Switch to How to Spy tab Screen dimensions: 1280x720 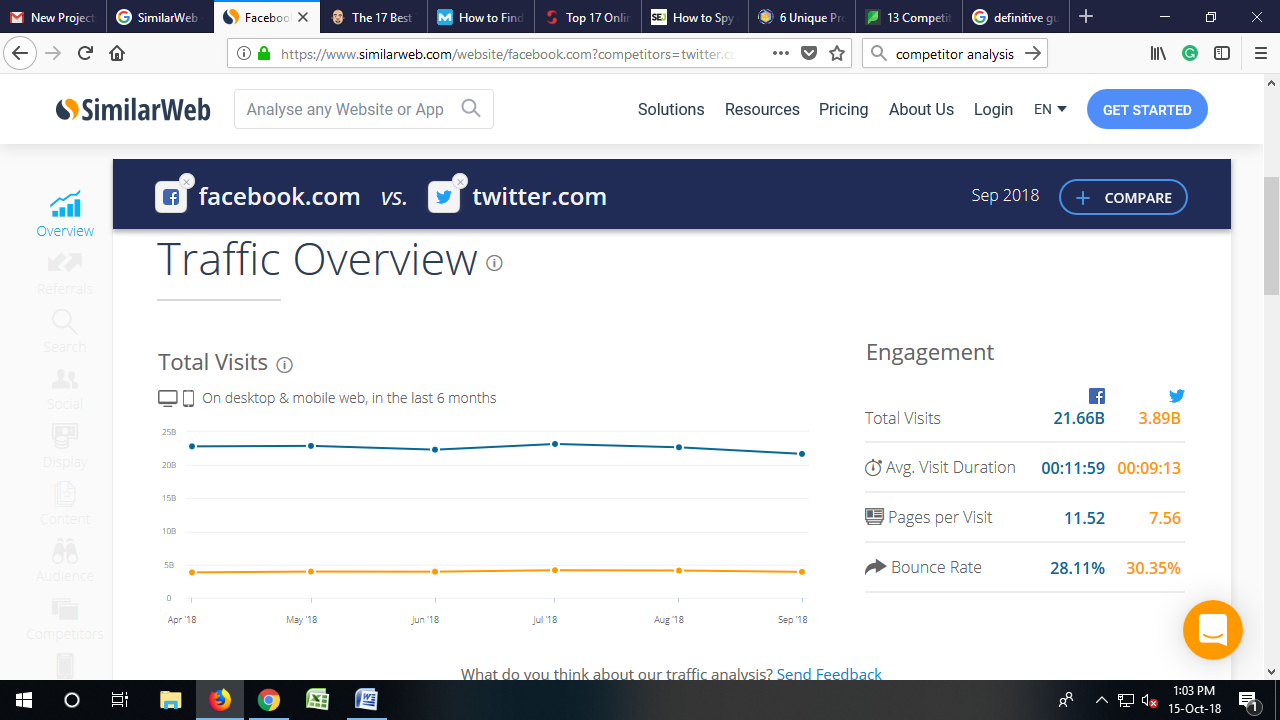point(694,17)
